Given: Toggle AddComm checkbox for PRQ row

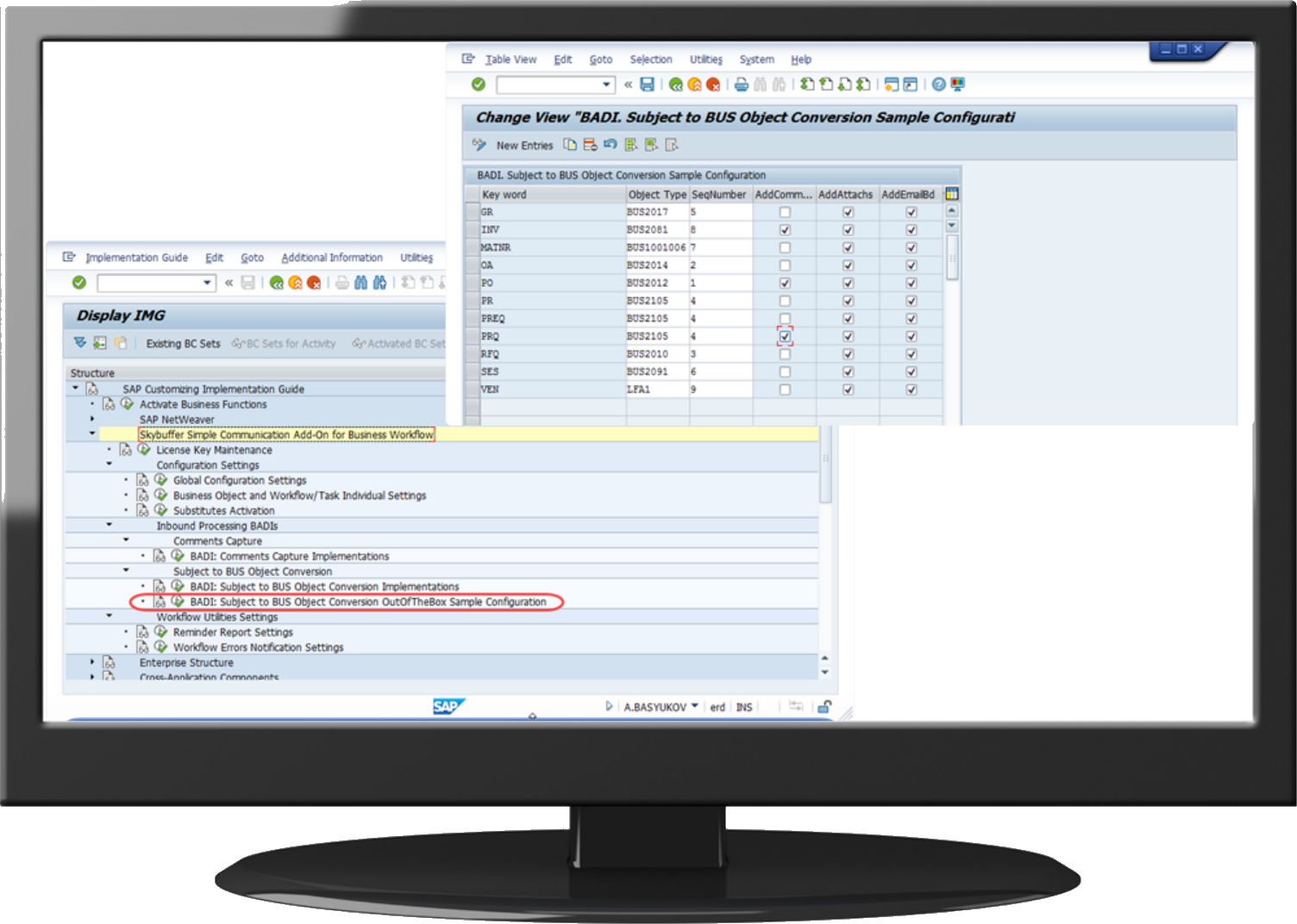Looking at the screenshot, I should (x=785, y=336).
